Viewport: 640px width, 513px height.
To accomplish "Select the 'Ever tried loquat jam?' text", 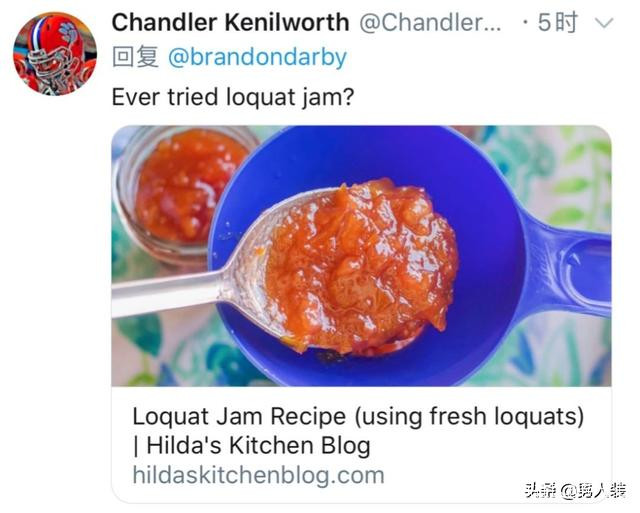I will tap(233, 97).
